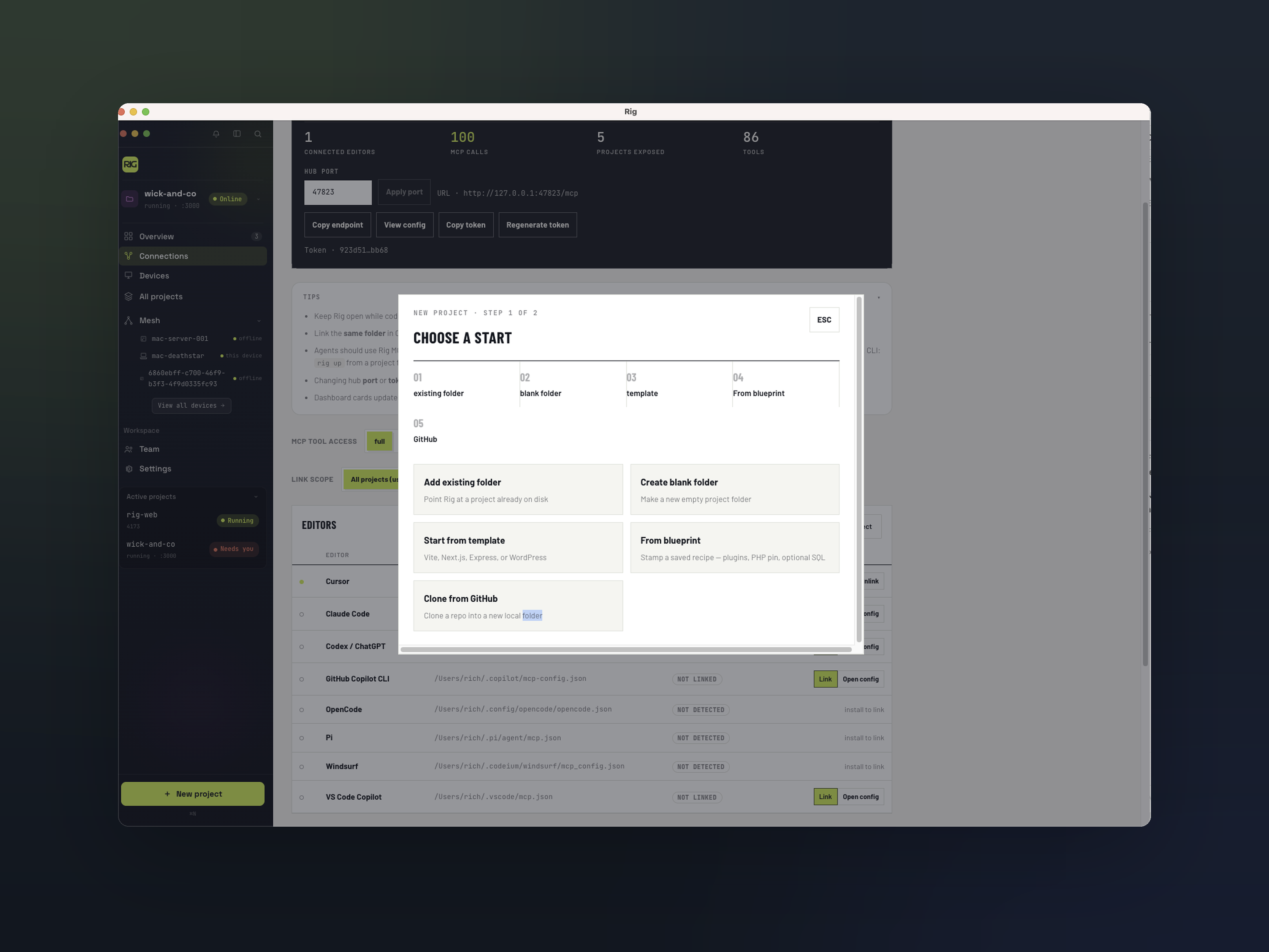Choose the From blueprint card
This screenshot has height=952, width=1269.
coord(735,548)
